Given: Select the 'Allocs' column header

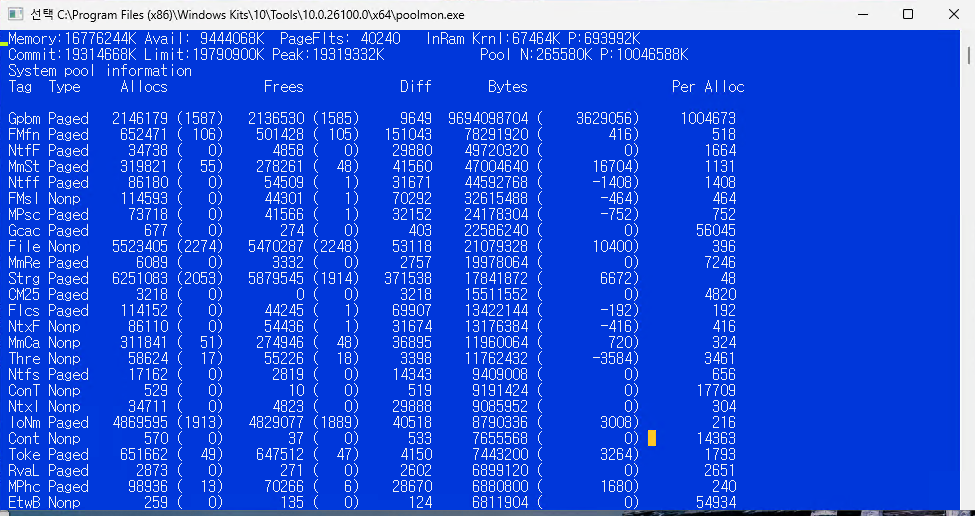Looking at the screenshot, I should pyautogui.click(x=144, y=86).
